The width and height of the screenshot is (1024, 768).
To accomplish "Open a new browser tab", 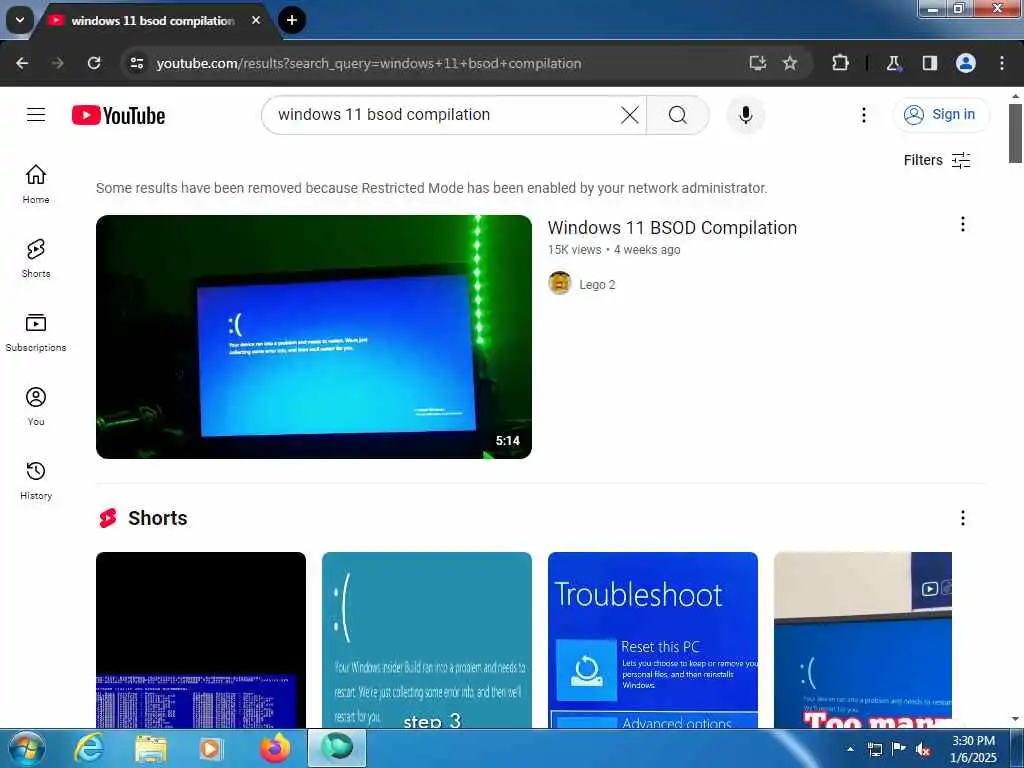I will (x=292, y=20).
